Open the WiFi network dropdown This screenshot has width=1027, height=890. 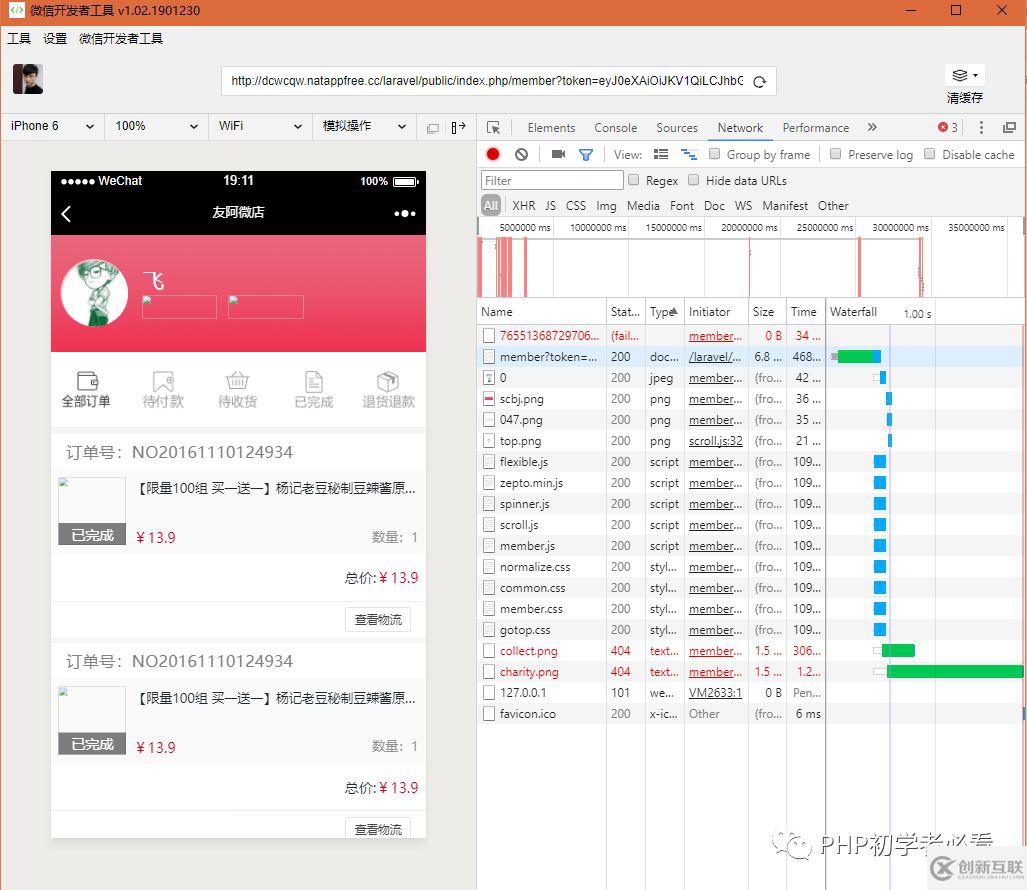click(260, 126)
